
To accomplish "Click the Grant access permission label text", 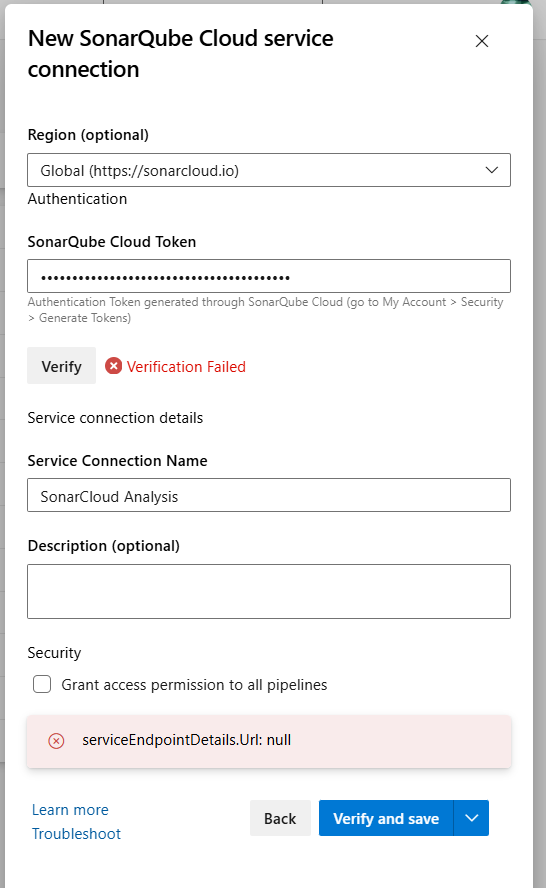I will 194,685.
